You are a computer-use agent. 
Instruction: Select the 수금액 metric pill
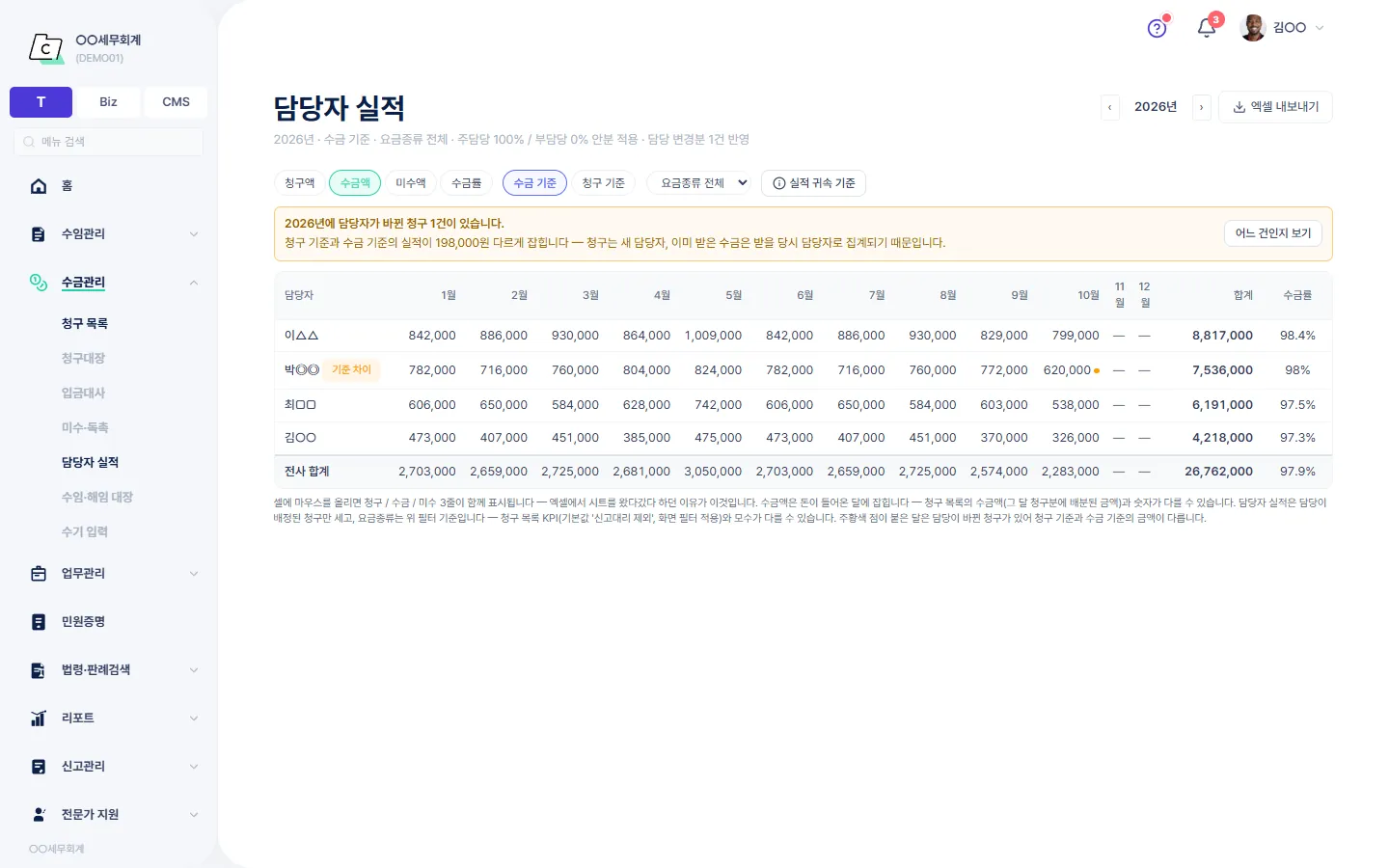coord(355,183)
